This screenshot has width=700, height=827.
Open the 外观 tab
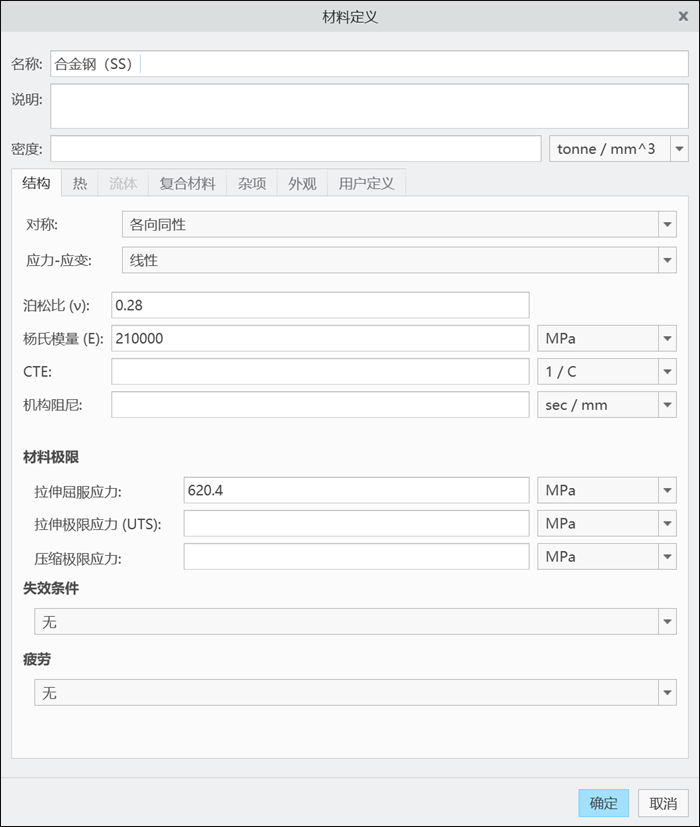click(302, 183)
